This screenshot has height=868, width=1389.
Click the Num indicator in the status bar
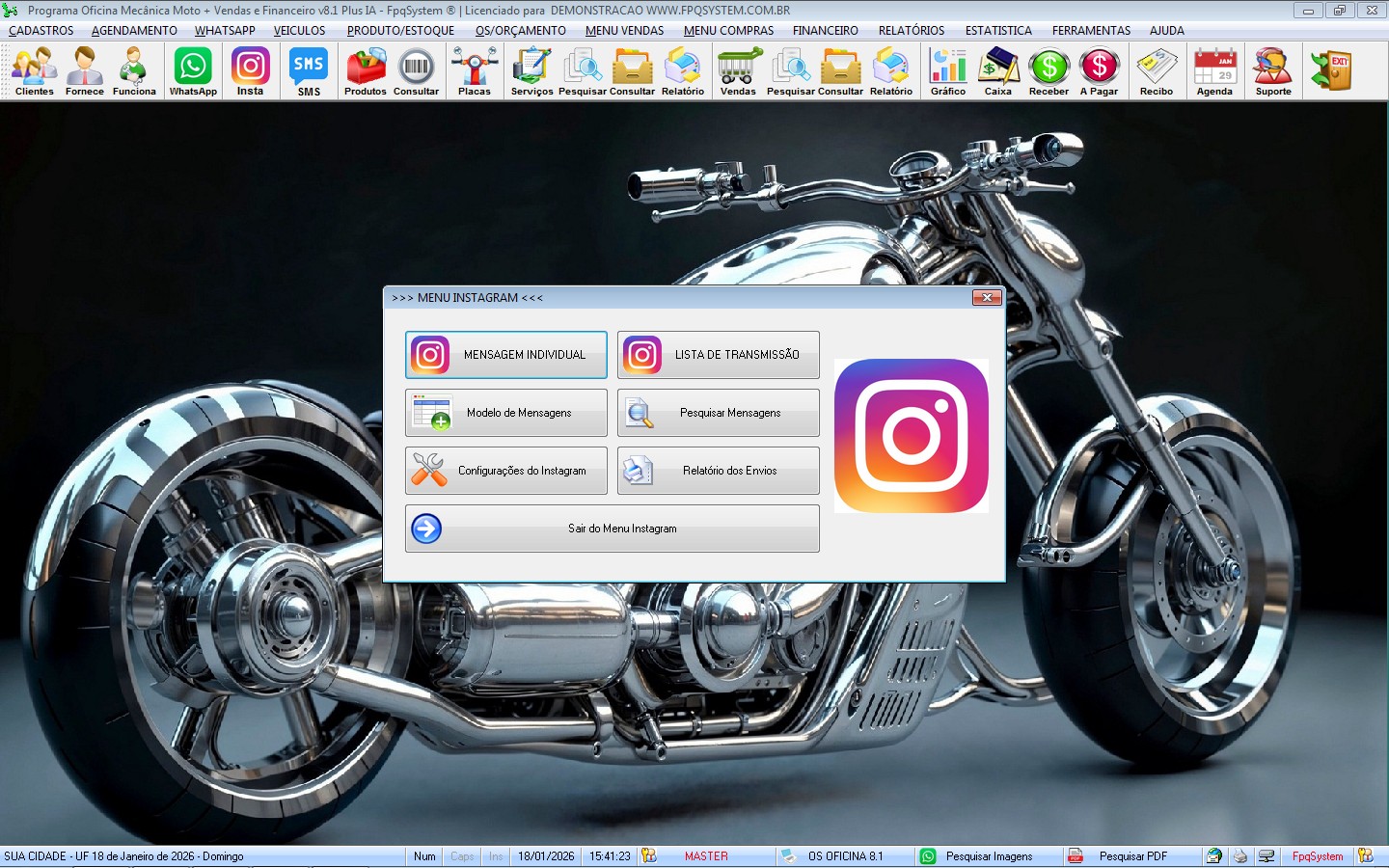(x=424, y=856)
